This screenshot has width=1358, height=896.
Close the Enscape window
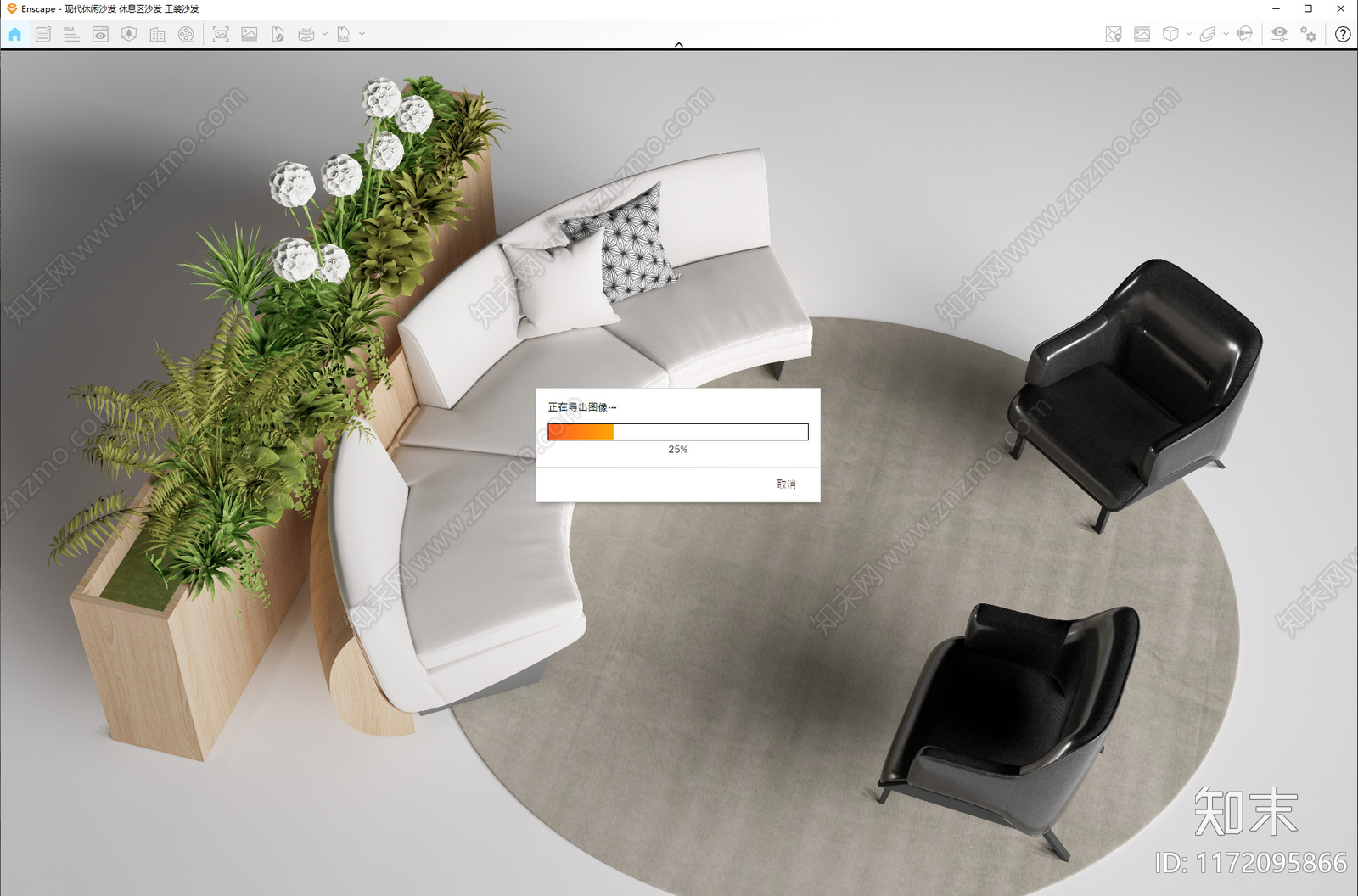[1341, 8]
